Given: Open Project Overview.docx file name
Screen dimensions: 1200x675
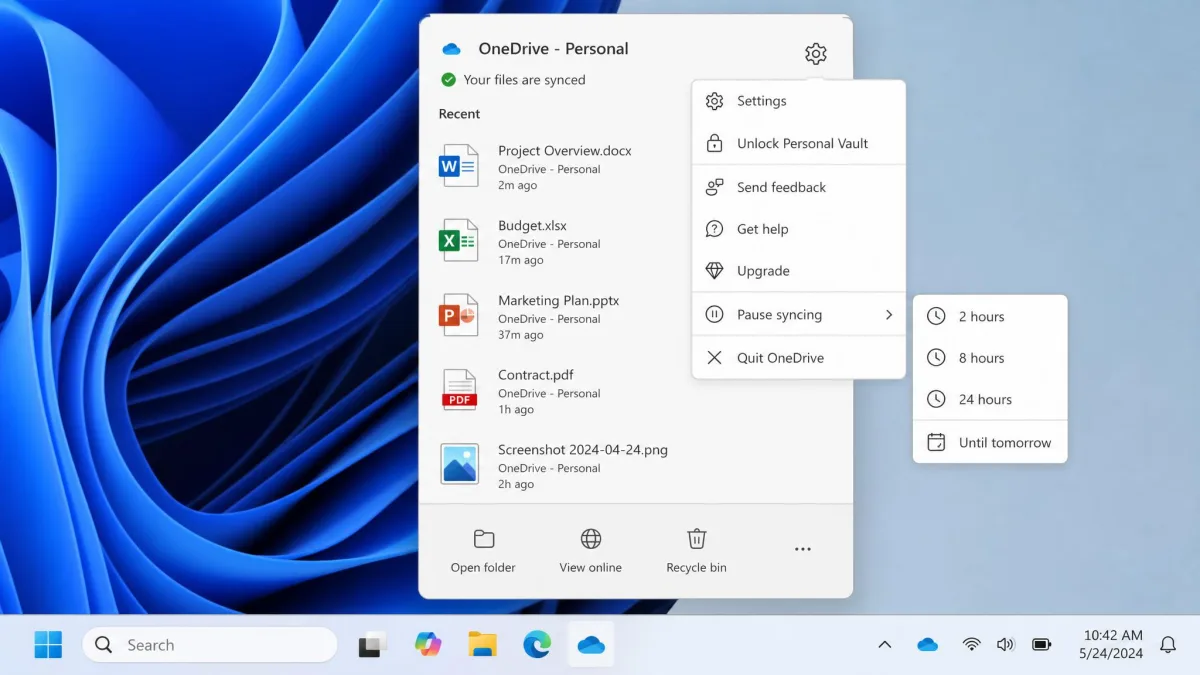Looking at the screenshot, I should 565,151.
